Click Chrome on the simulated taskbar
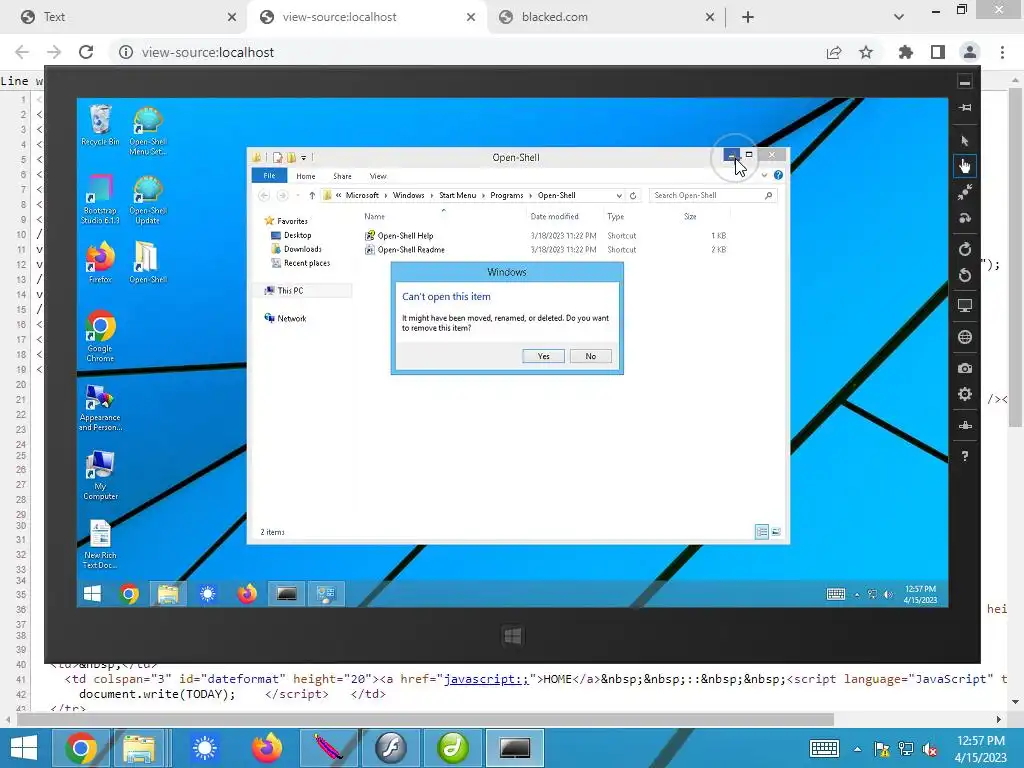The height and width of the screenshot is (768, 1024). 129,594
